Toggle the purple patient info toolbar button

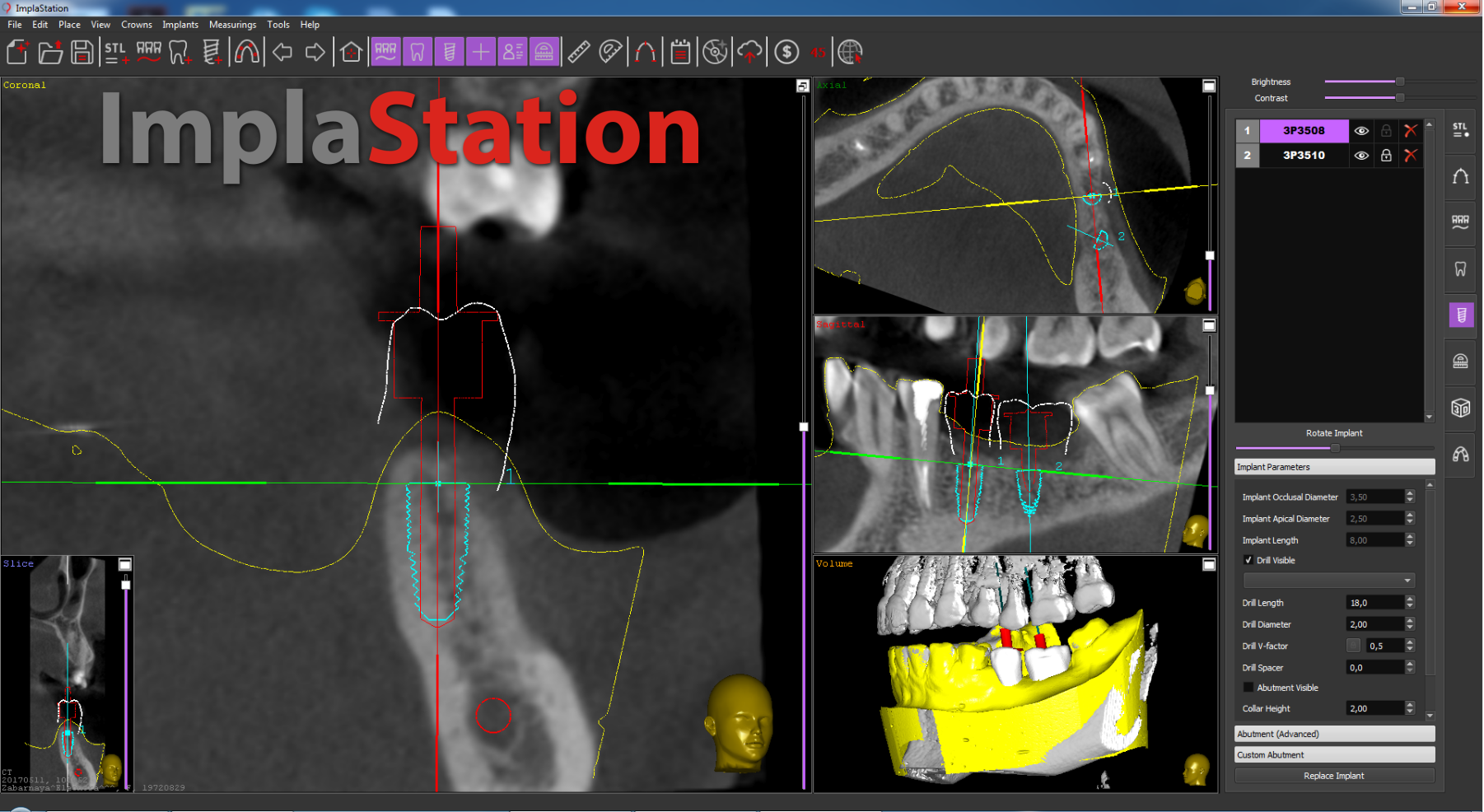tap(512, 53)
